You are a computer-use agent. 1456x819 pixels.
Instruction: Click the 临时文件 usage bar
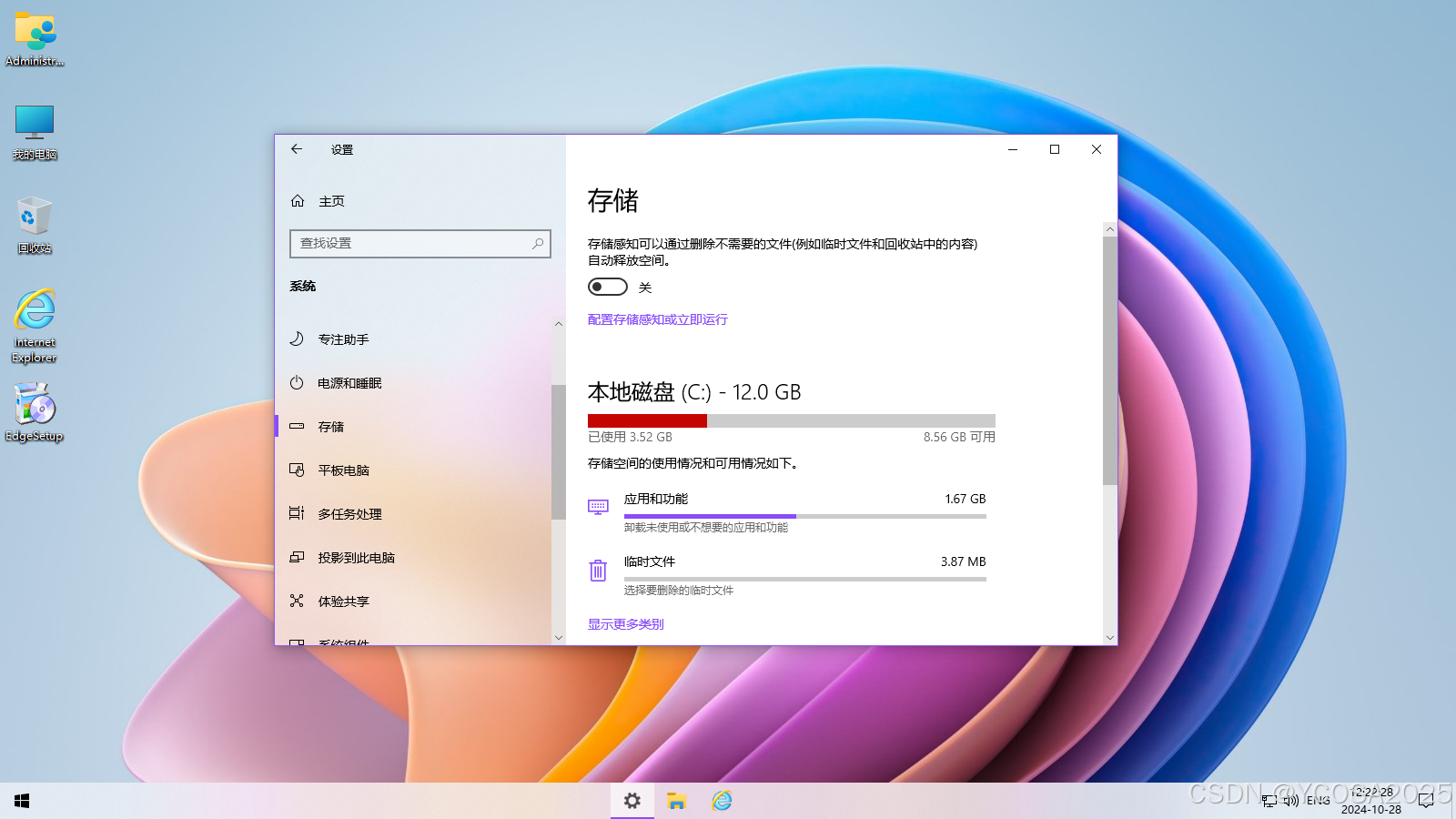[805, 579]
